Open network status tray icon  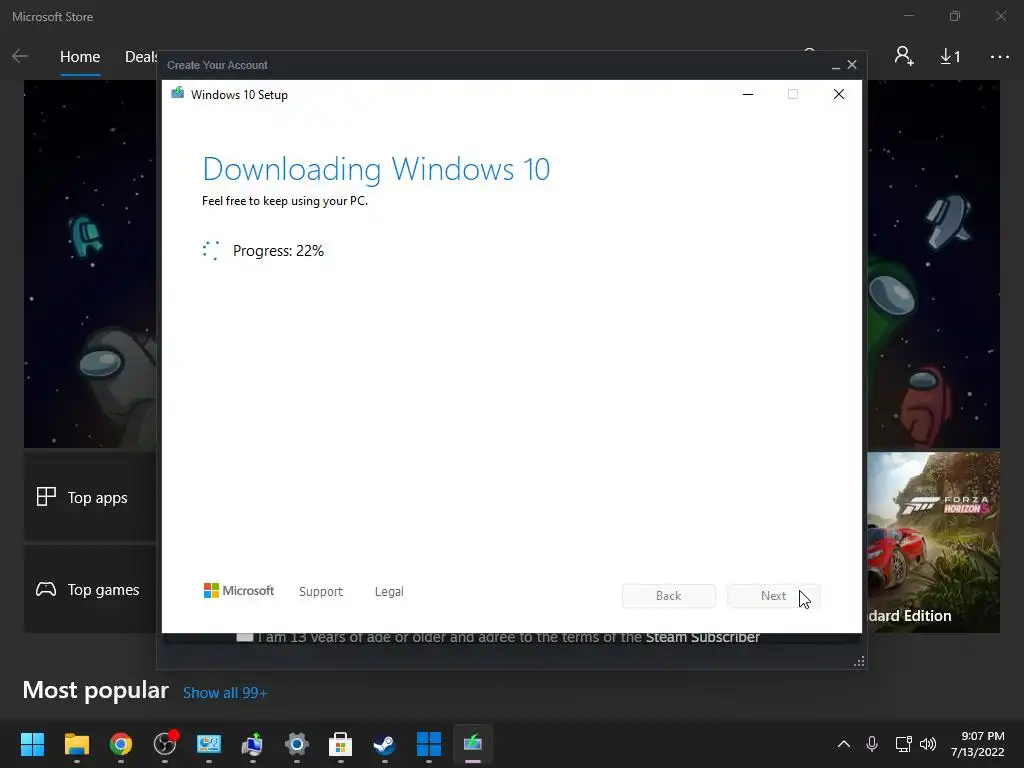coord(903,744)
